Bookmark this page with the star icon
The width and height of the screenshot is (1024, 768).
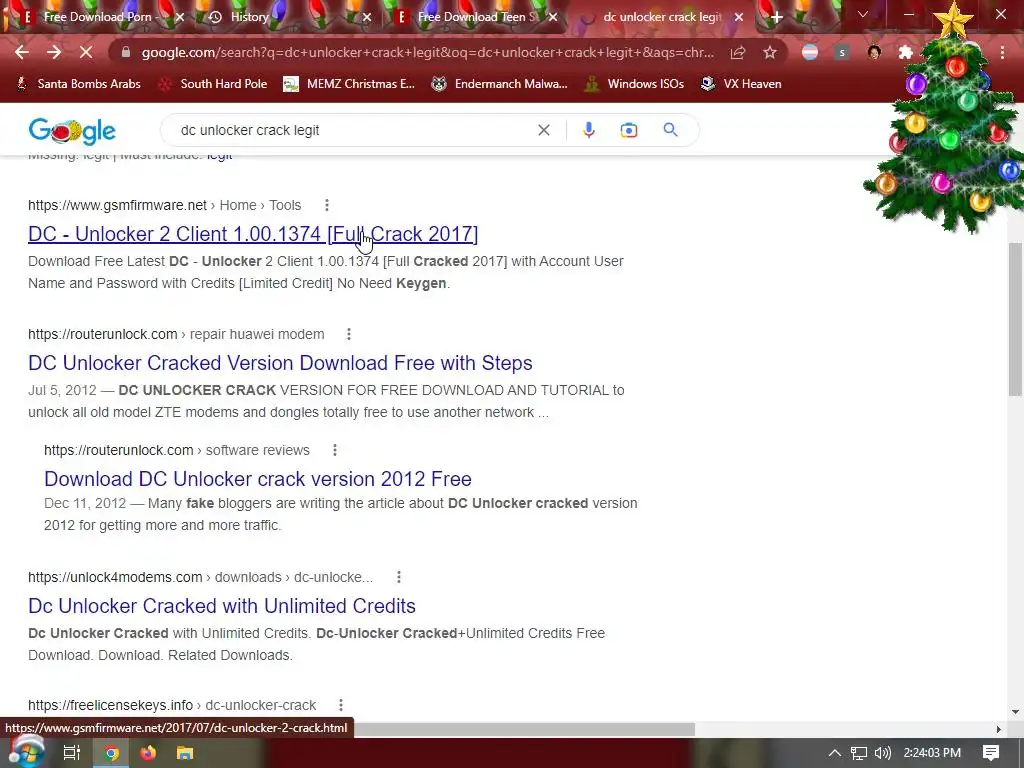[x=770, y=52]
